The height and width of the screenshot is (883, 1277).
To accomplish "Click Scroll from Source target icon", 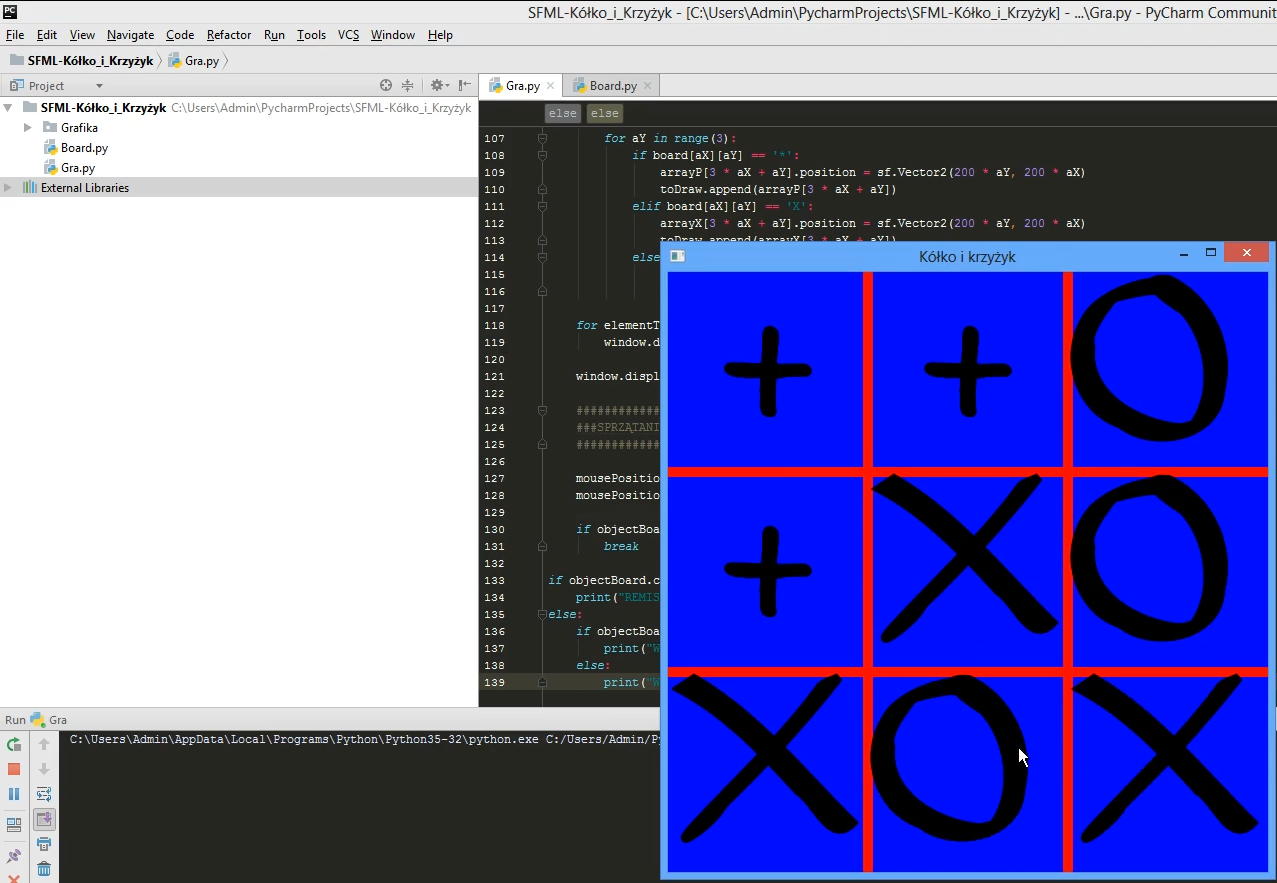I will point(386,86).
